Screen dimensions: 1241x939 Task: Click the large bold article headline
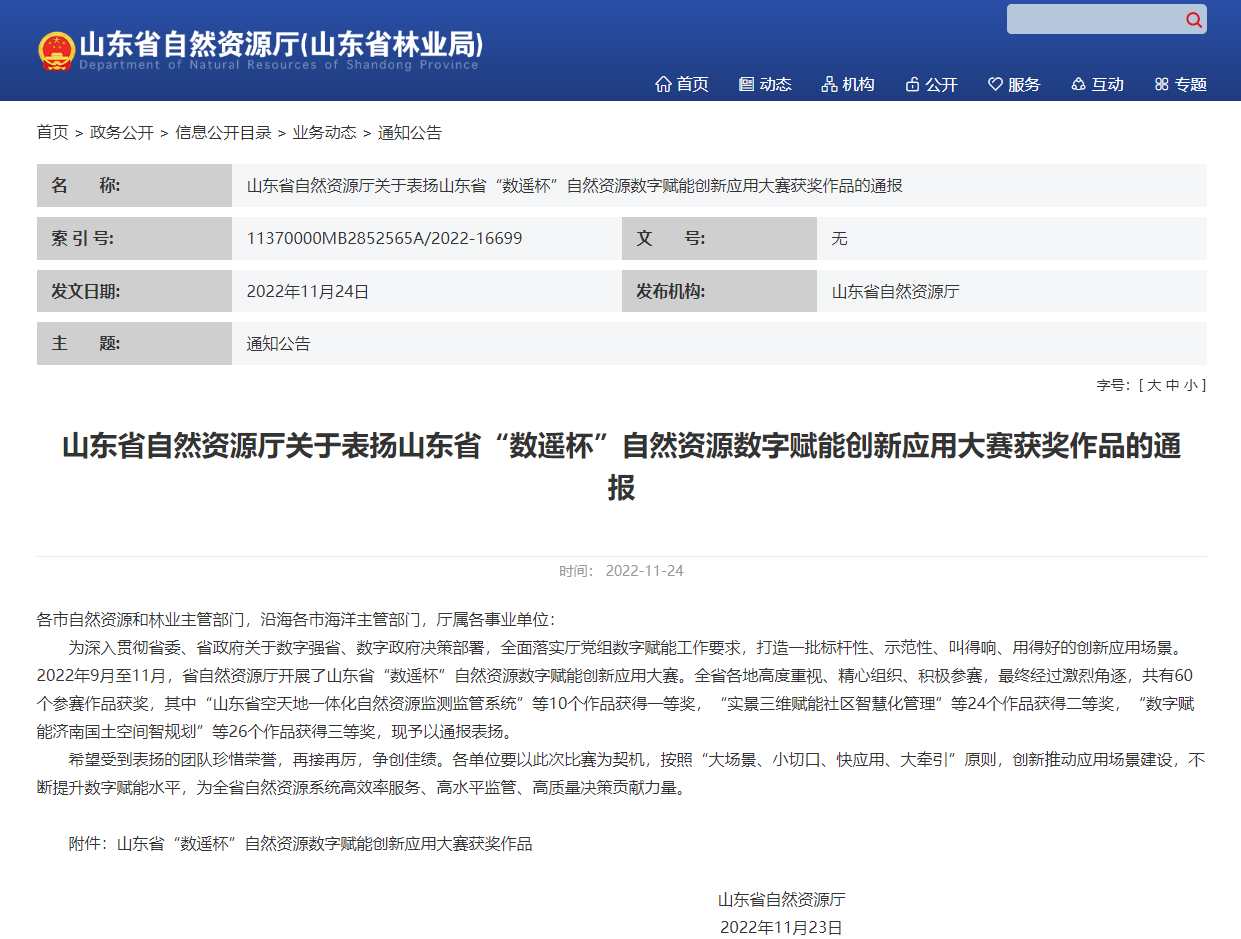click(621, 466)
